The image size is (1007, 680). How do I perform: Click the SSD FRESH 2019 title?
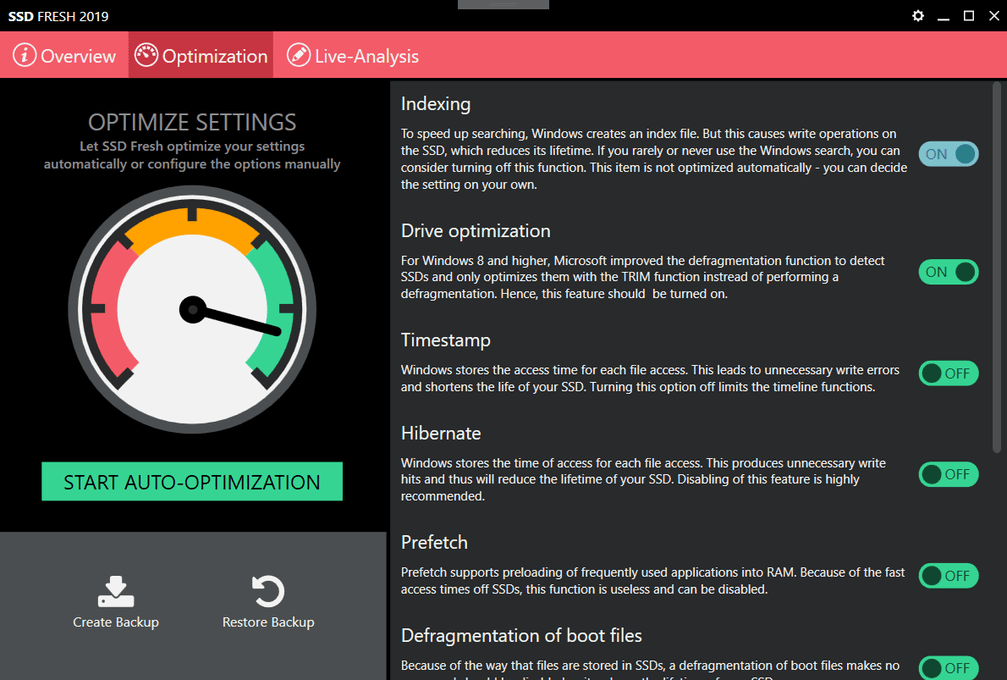[58, 16]
